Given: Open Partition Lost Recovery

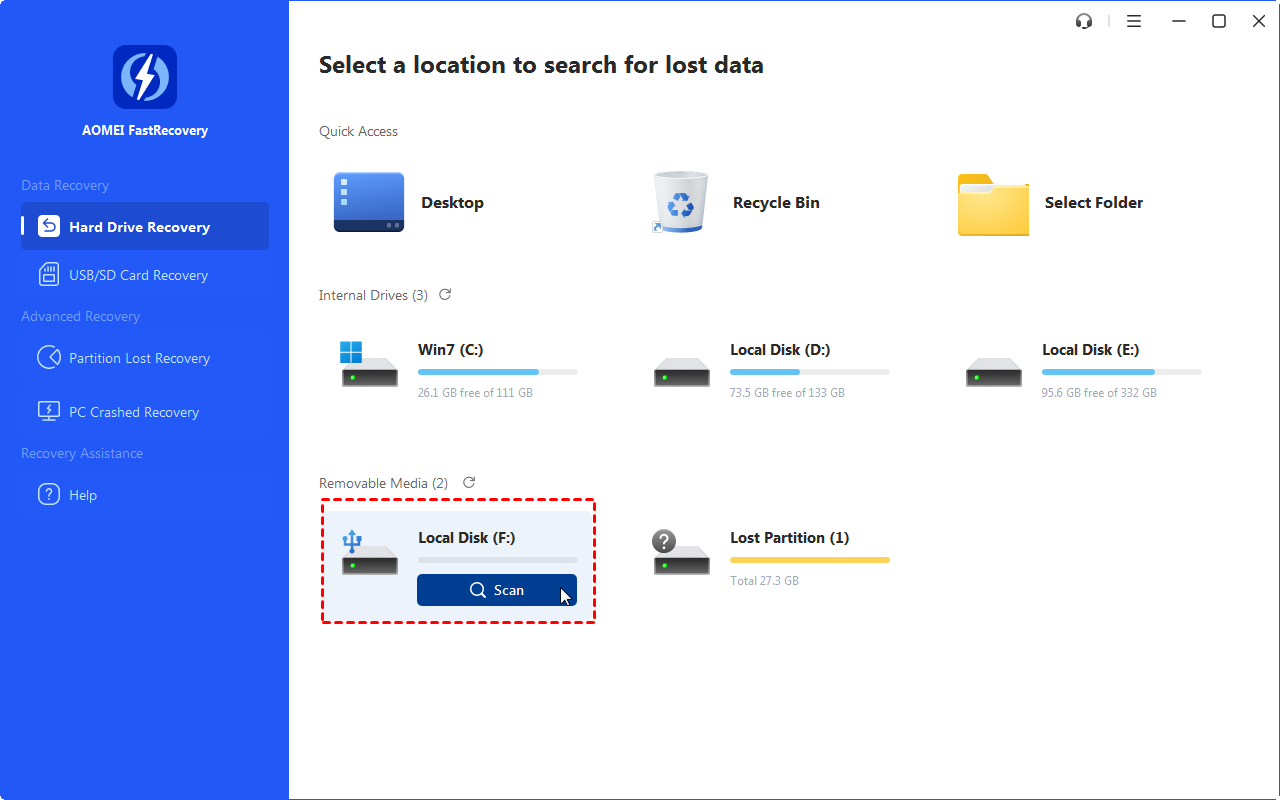Looking at the screenshot, I should [145, 358].
